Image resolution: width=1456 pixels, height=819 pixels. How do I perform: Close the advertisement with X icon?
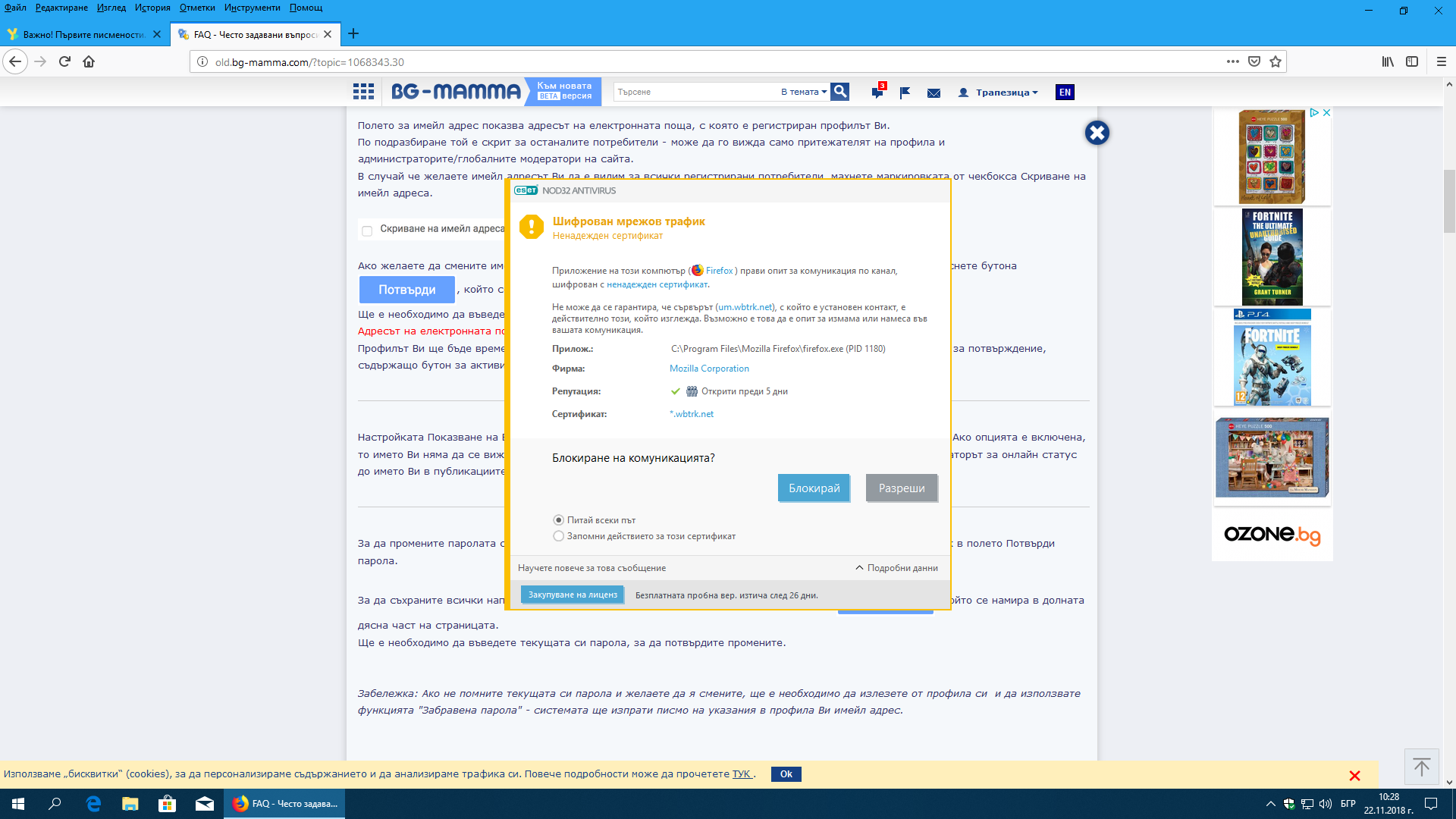pyautogui.click(x=1326, y=112)
